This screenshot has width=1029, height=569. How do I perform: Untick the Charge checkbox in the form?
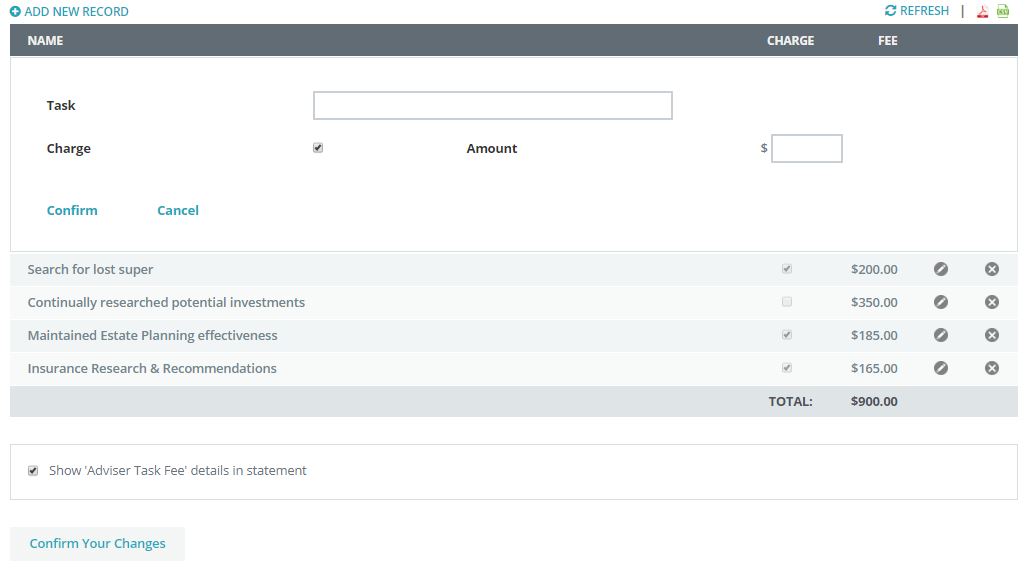pyautogui.click(x=318, y=148)
